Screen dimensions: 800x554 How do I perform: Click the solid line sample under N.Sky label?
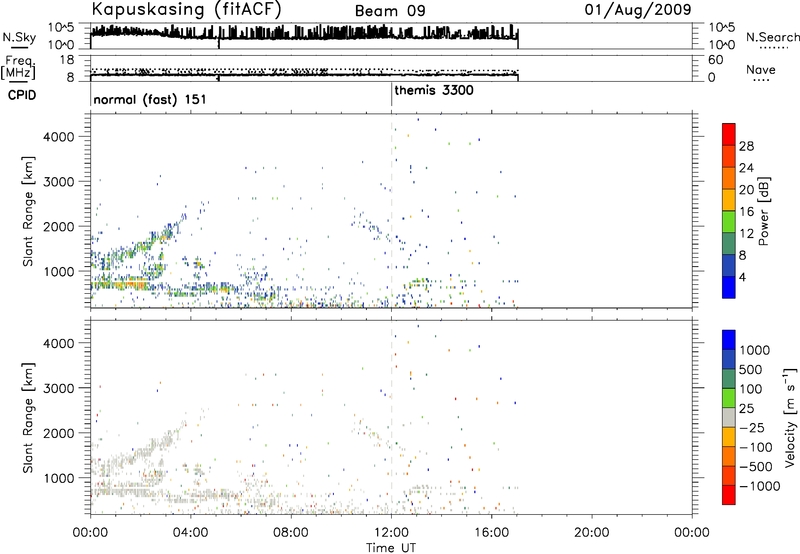(19, 47)
